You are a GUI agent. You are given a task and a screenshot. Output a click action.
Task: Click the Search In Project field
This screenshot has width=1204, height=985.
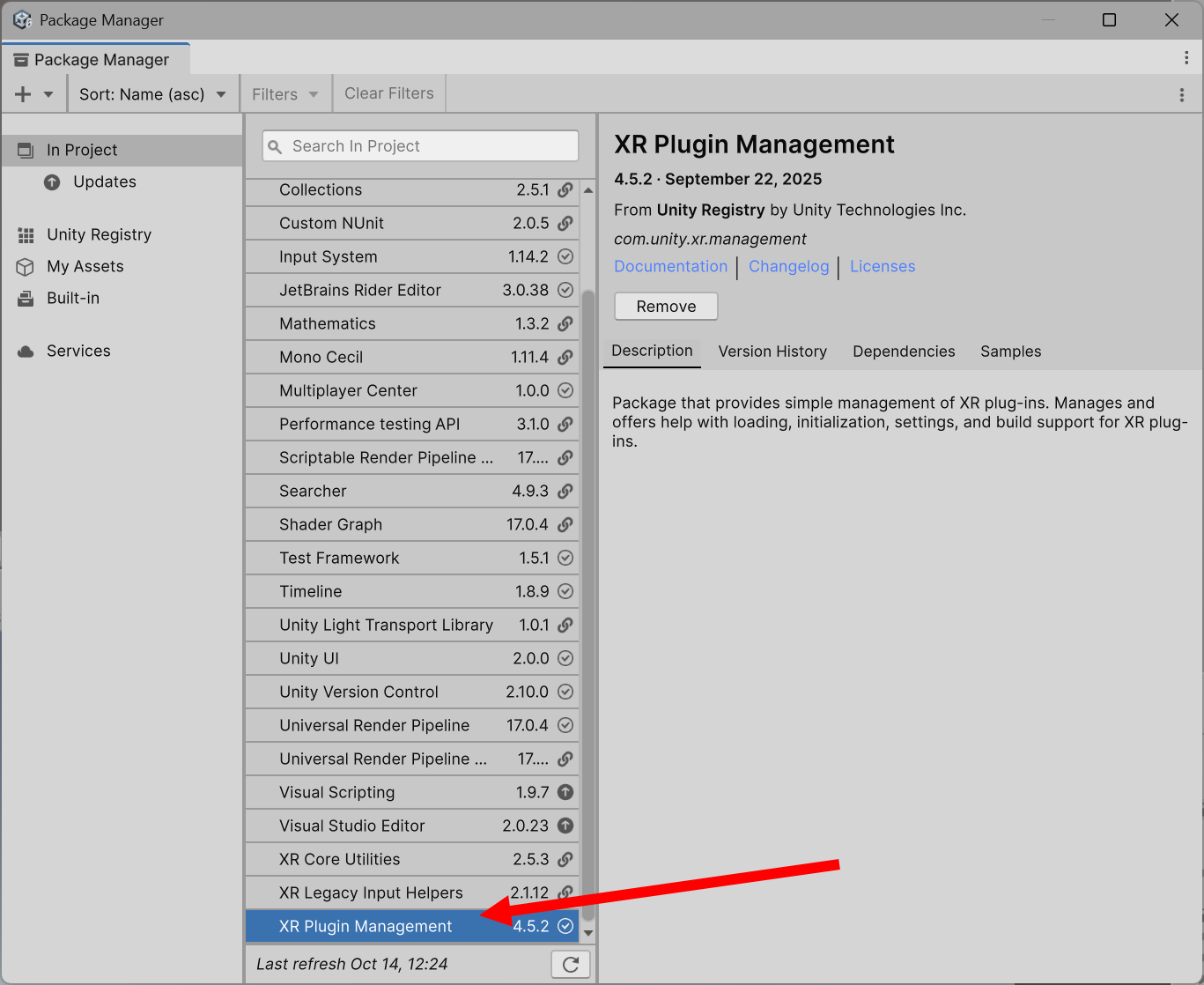coord(420,146)
